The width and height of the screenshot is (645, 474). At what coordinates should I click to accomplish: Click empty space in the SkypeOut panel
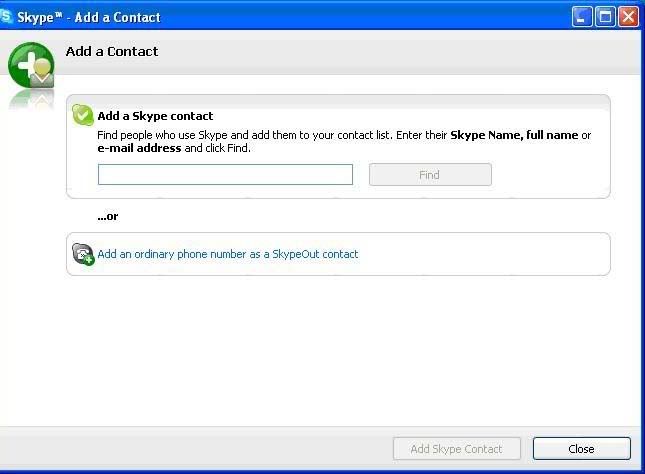point(480,254)
